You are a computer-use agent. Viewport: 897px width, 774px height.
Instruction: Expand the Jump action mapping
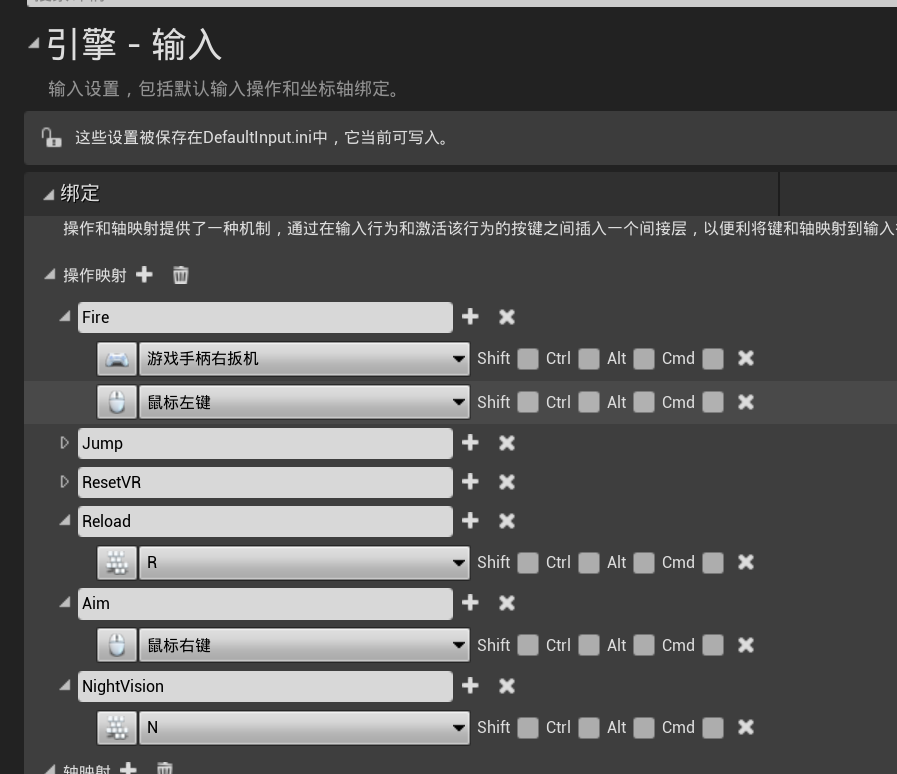pyautogui.click(x=65, y=443)
